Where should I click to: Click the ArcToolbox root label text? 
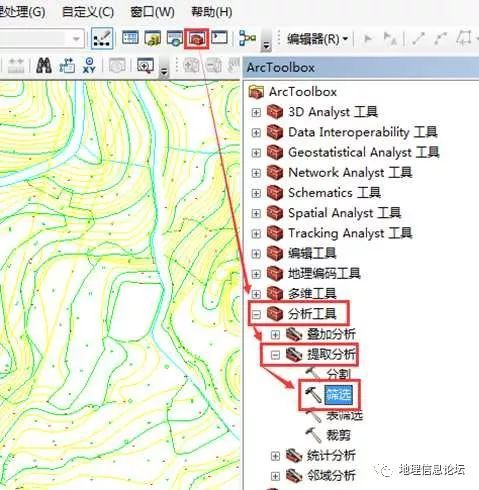(303, 92)
